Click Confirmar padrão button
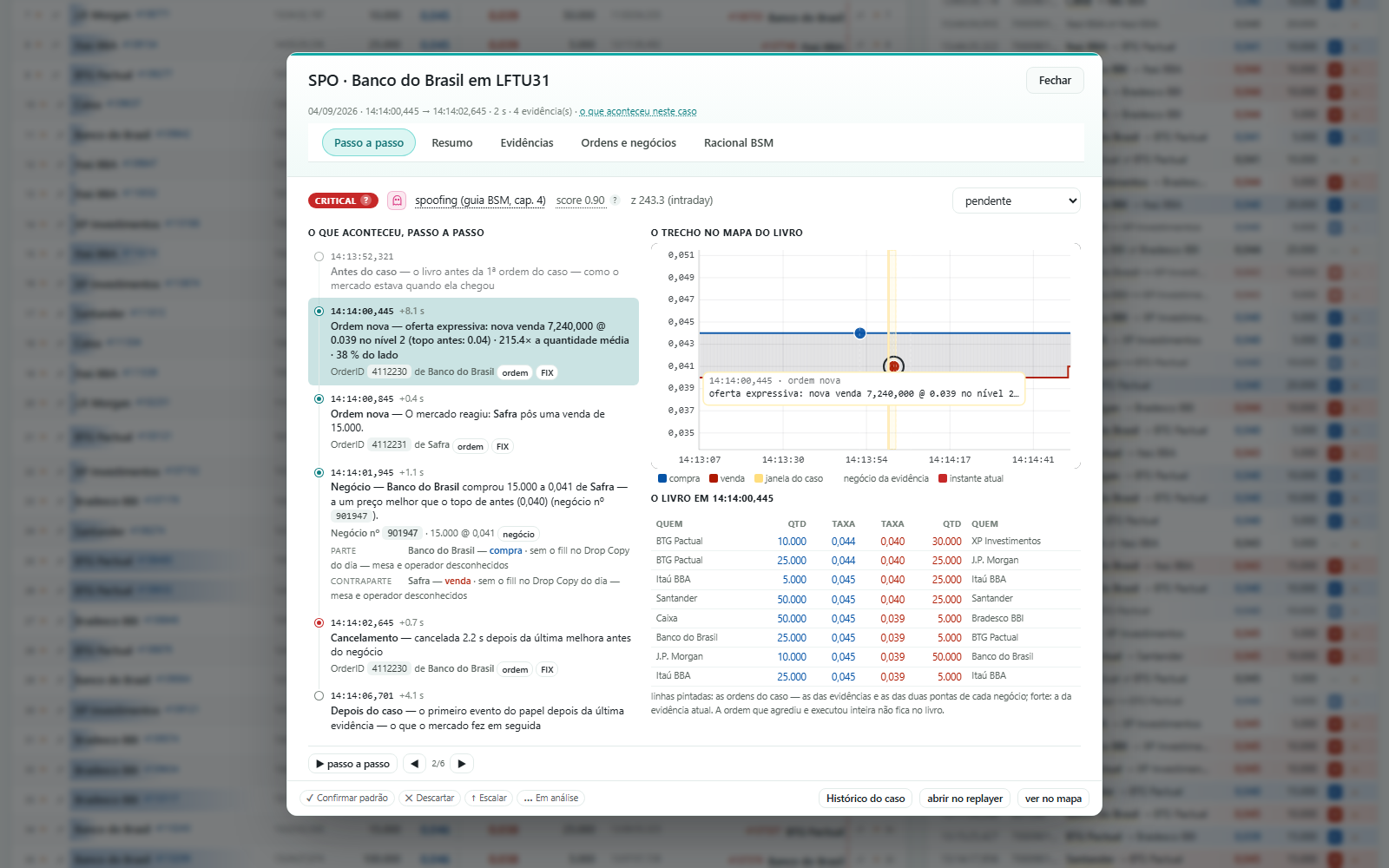Screen dimensions: 1389x868 (x=347, y=799)
